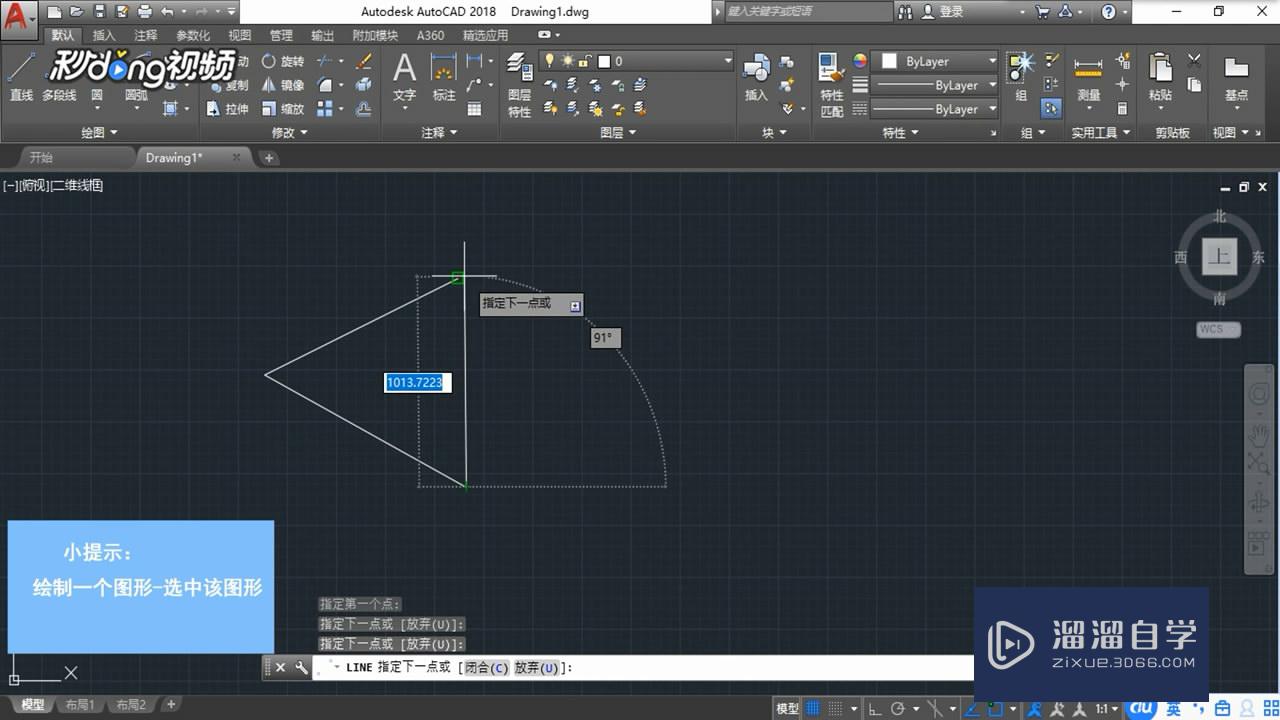
Task: Switch to the 插入 (Insert) ribbon tab
Action: point(104,35)
